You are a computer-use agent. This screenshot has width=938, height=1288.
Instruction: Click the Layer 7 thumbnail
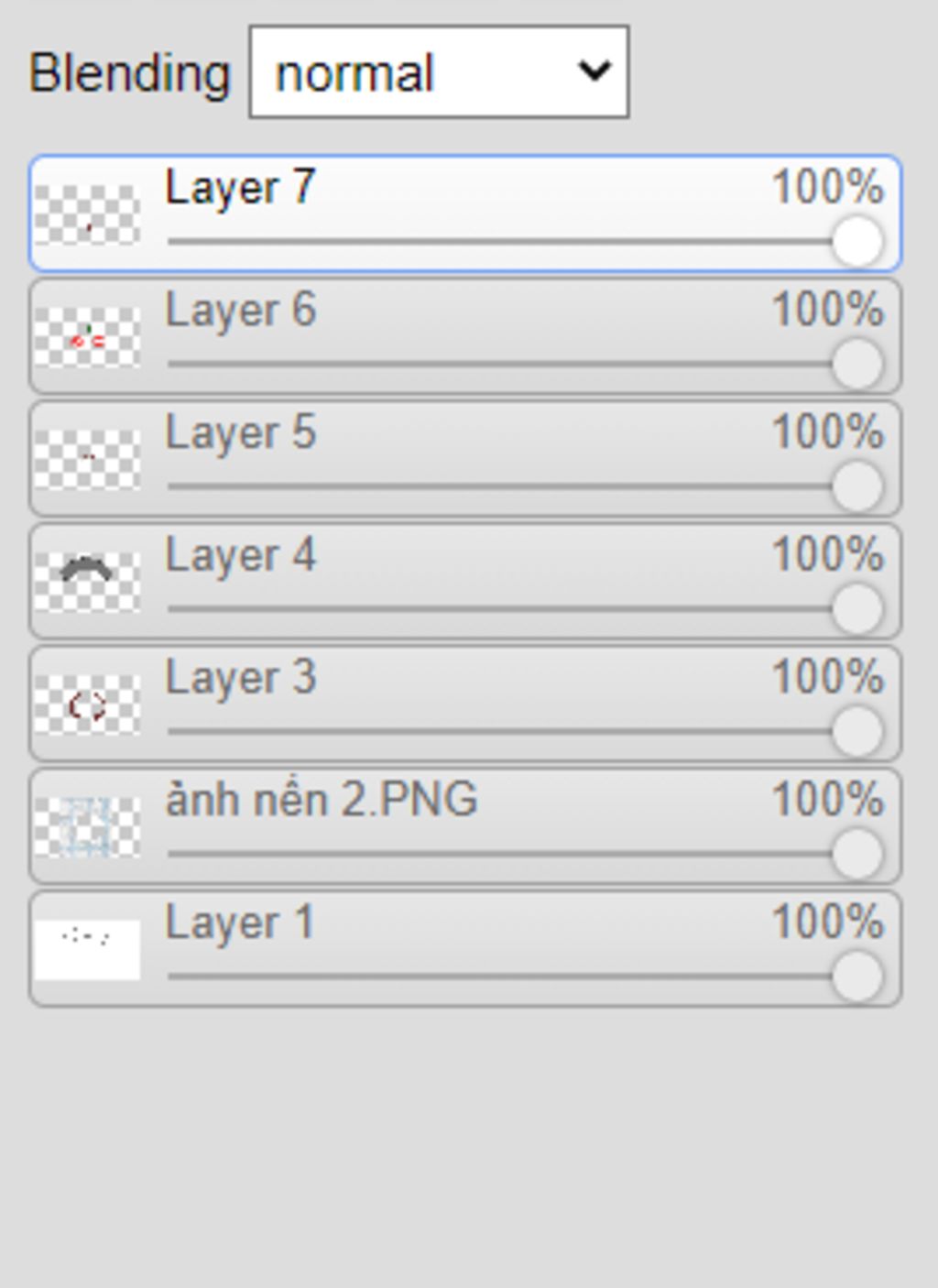(87, 214)
